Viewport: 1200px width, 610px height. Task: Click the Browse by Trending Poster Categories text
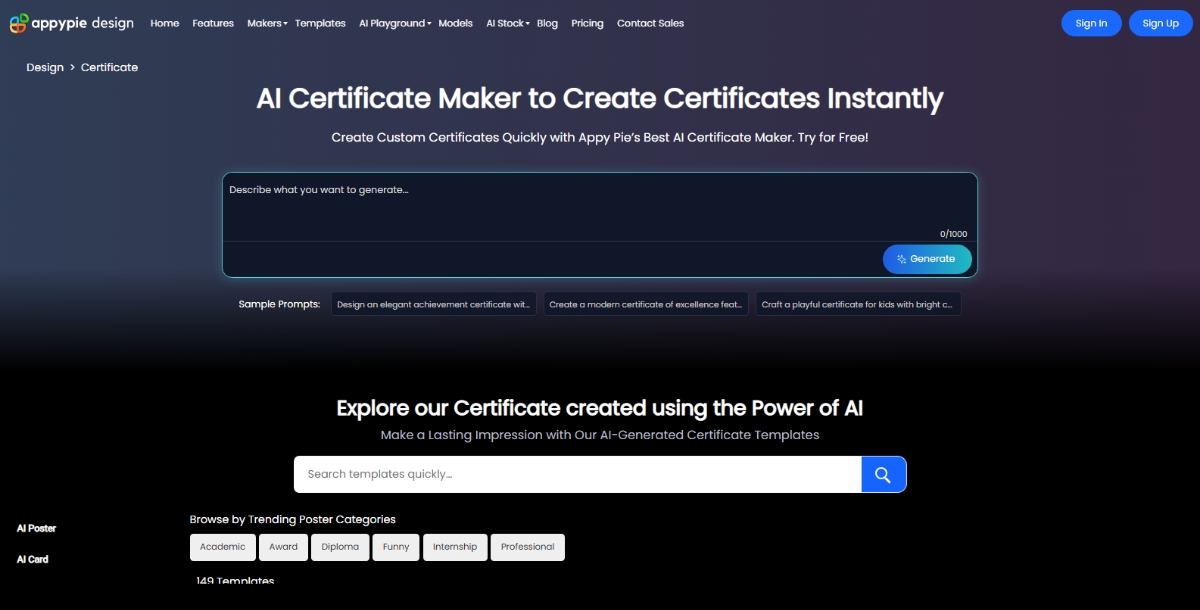point(293,519)
